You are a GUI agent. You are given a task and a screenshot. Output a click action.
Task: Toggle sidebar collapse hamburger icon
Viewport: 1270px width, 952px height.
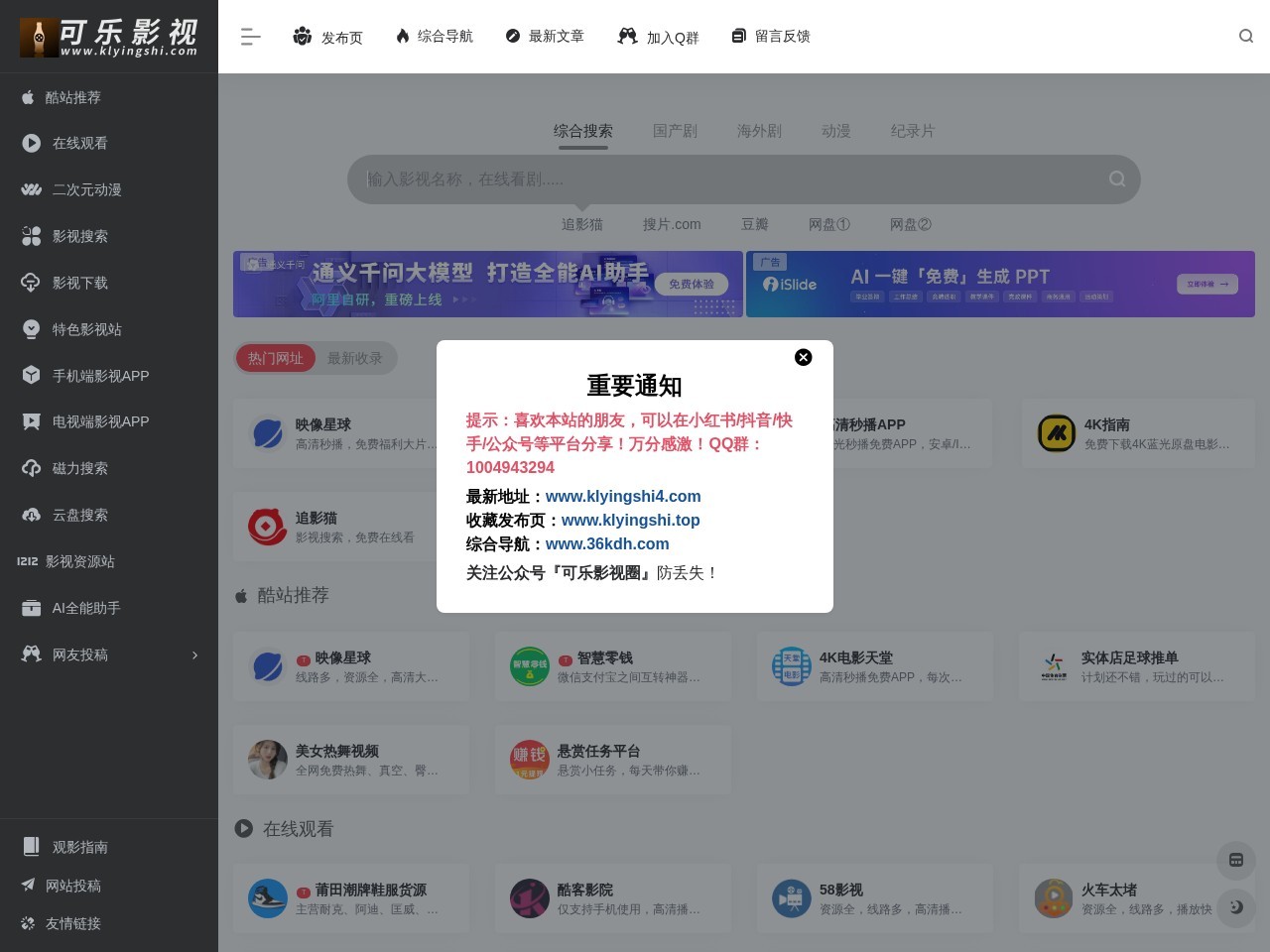pyautogui.click(x=250, y=37)
